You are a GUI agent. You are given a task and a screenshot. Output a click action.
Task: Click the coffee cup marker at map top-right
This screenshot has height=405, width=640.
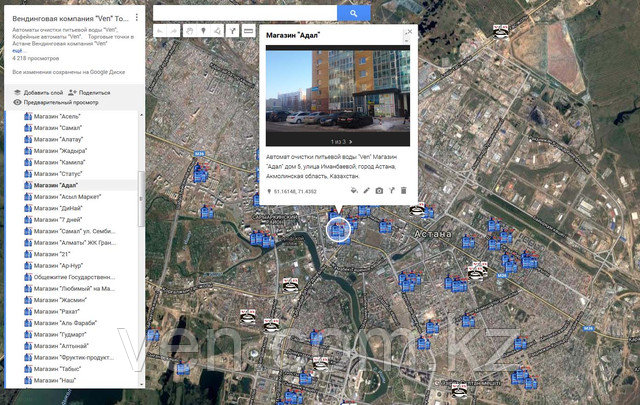point(500,32)
